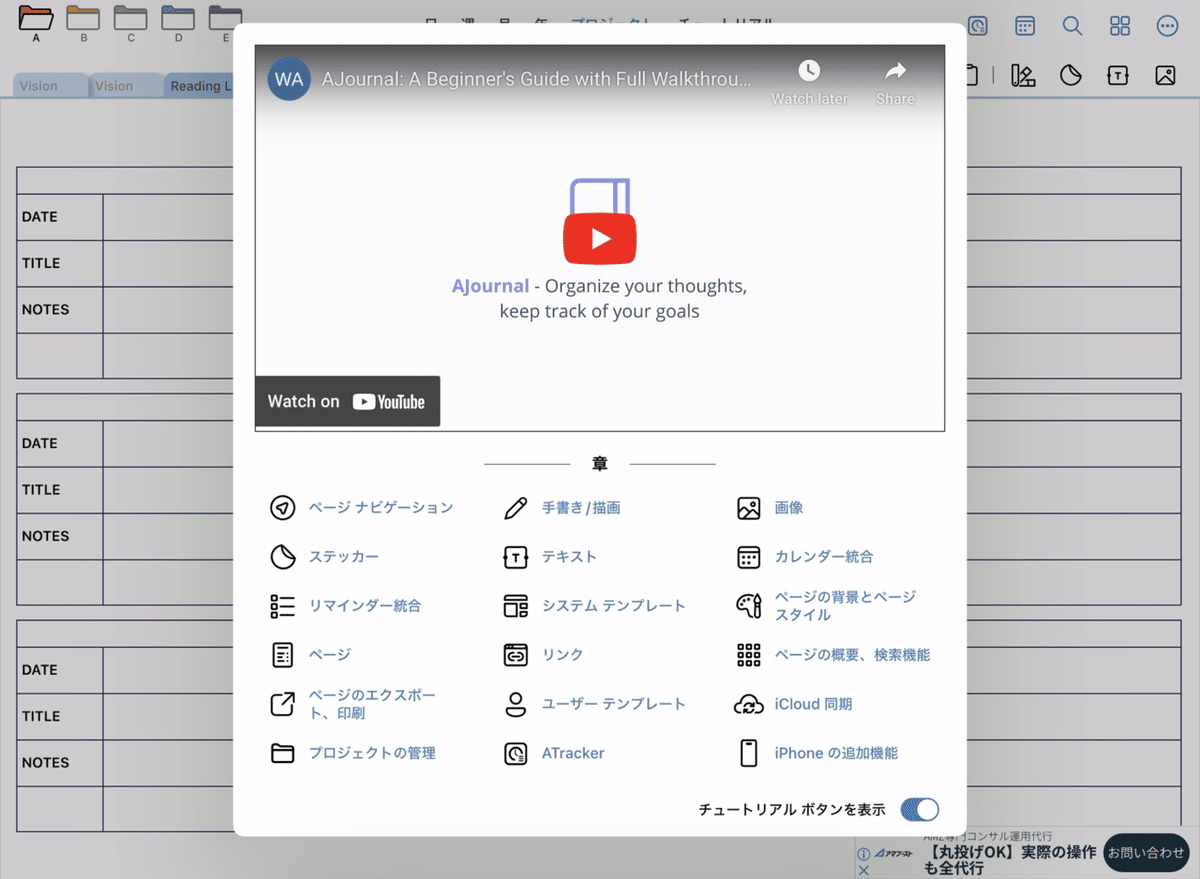Open project folder B

[83, 18]
